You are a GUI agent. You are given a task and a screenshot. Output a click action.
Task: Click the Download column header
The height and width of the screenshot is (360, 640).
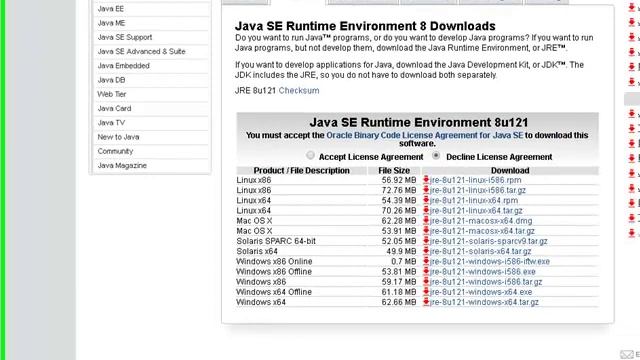pos(510,171)
